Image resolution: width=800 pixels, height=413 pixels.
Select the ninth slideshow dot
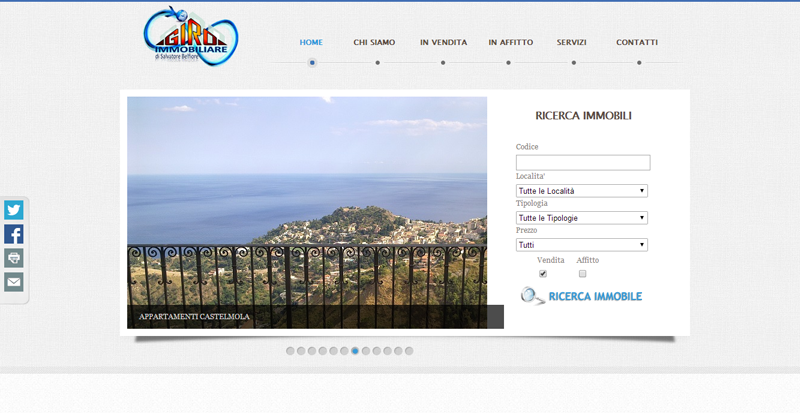377,351
